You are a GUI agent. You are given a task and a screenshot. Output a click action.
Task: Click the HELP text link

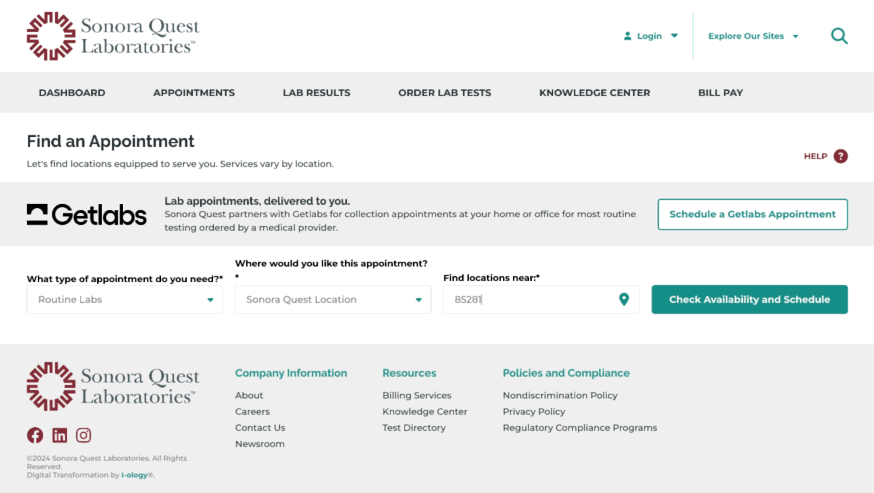815,156
